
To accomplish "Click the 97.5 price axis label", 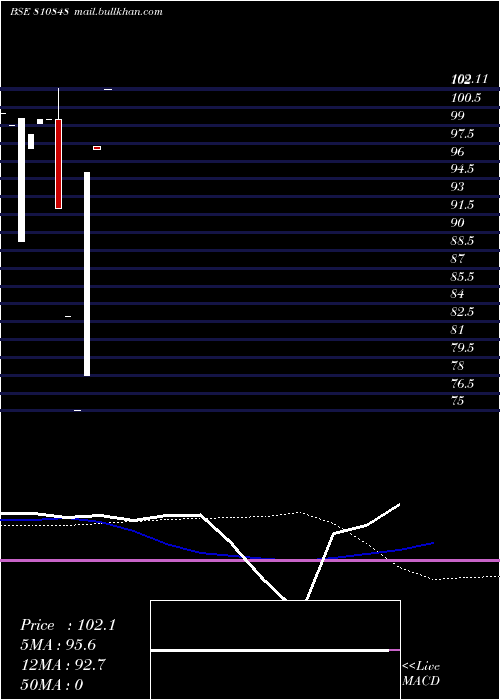I will click(462, 133).
